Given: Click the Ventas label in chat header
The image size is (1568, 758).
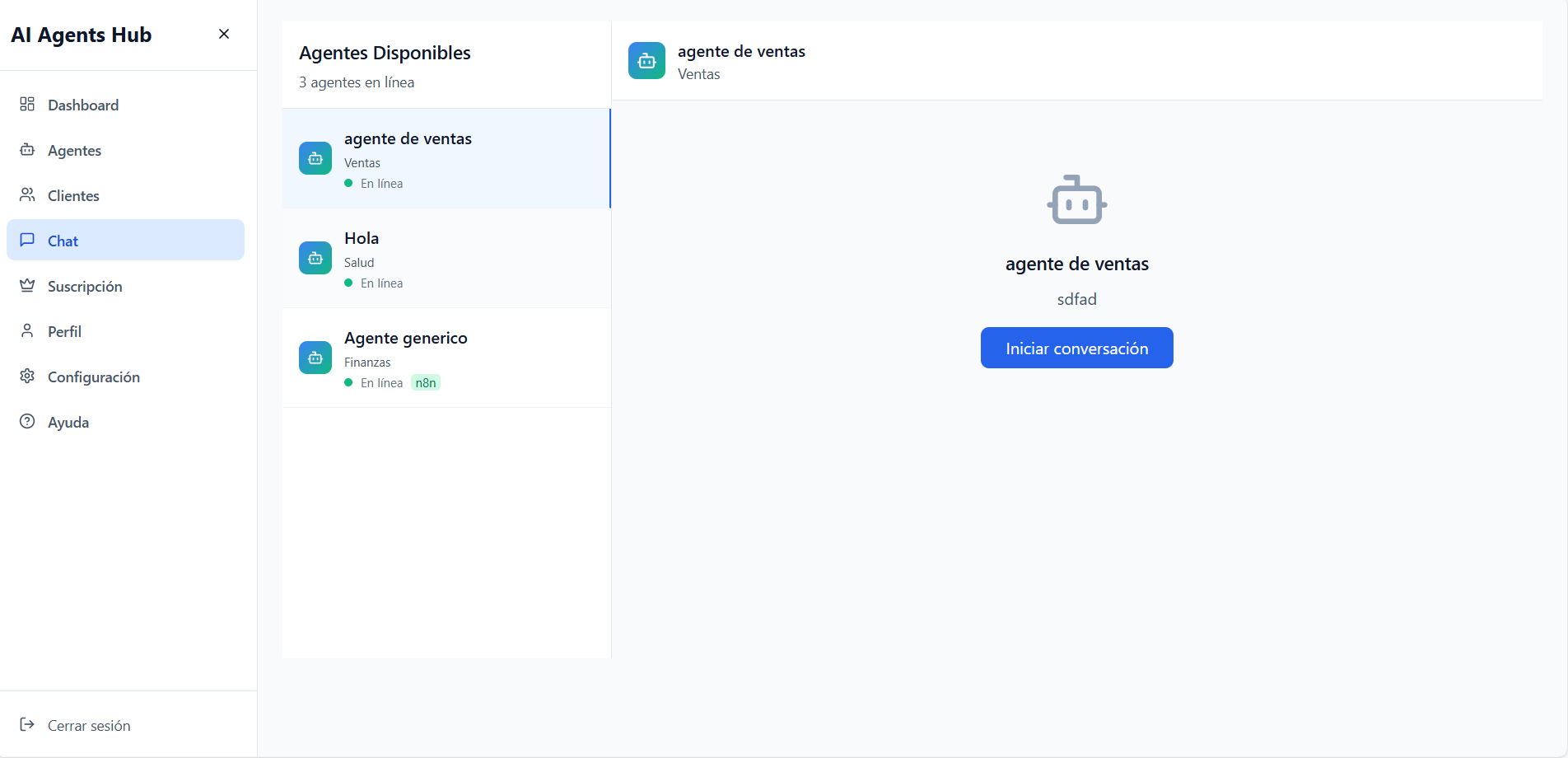Looking at the screenshot, I should pyautogui.click(x=699, y=74).
